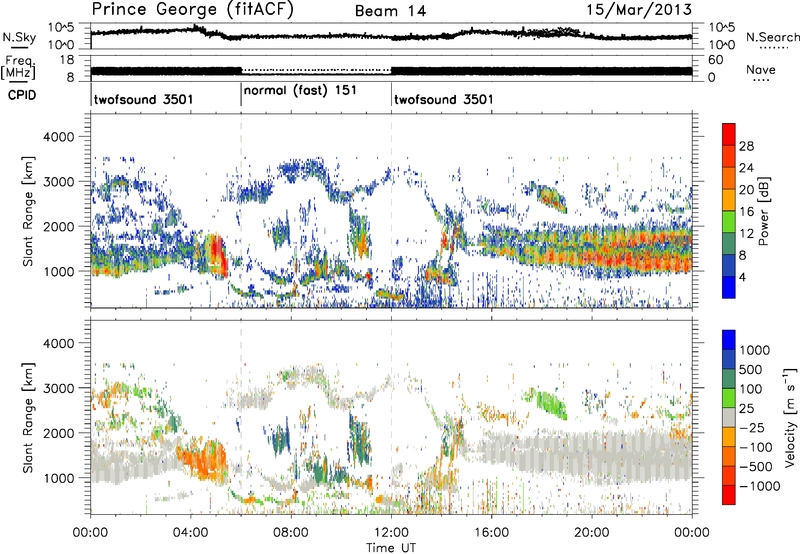Click the bright blue bottom segment of the power color bar
800x554 pixels.
pos(729,287)
